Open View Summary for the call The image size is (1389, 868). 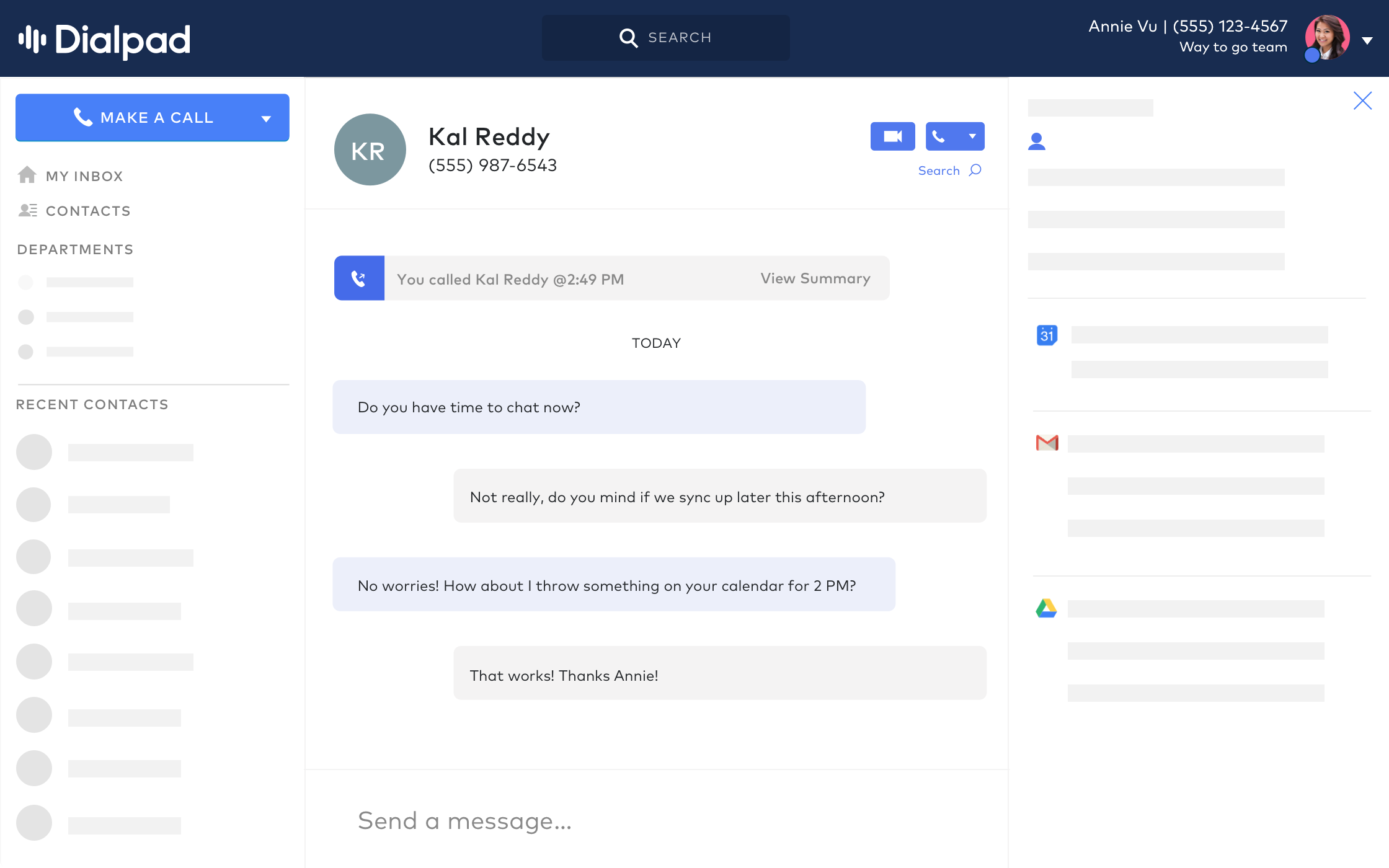pos(815,278)
